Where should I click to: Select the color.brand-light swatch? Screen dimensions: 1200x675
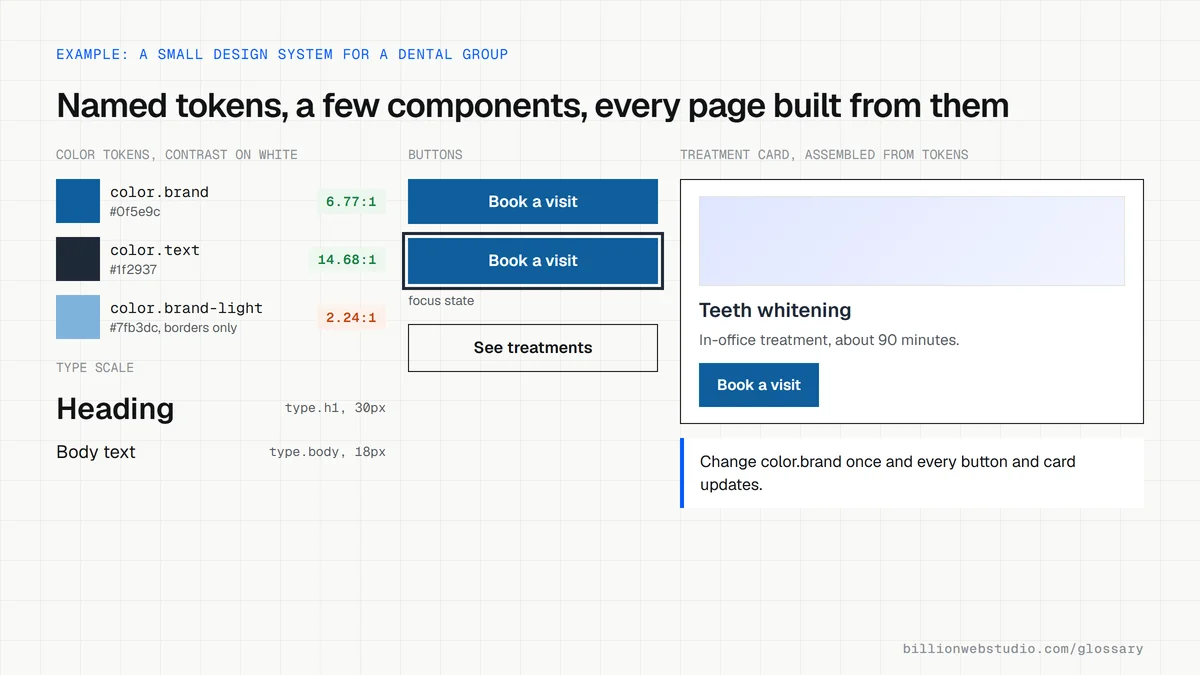tap(78, 317)
